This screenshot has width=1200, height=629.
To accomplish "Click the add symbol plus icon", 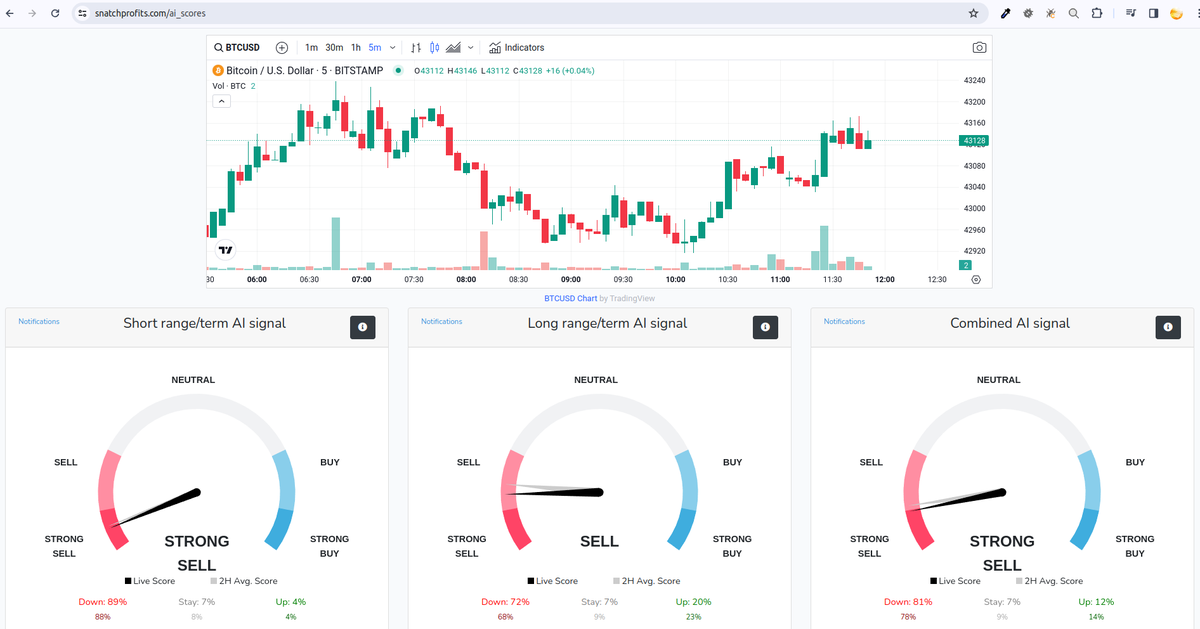I will pyautogui.click(x=282, y=47).
